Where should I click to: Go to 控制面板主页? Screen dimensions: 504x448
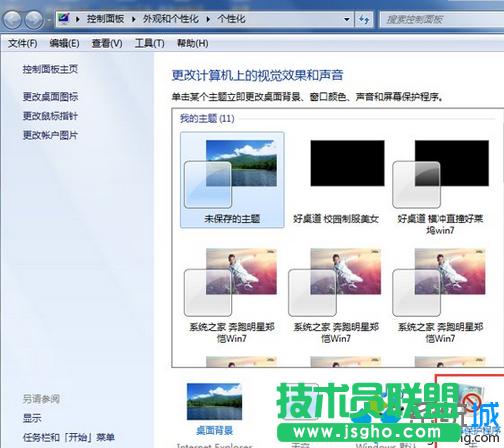tap(50, 69)
